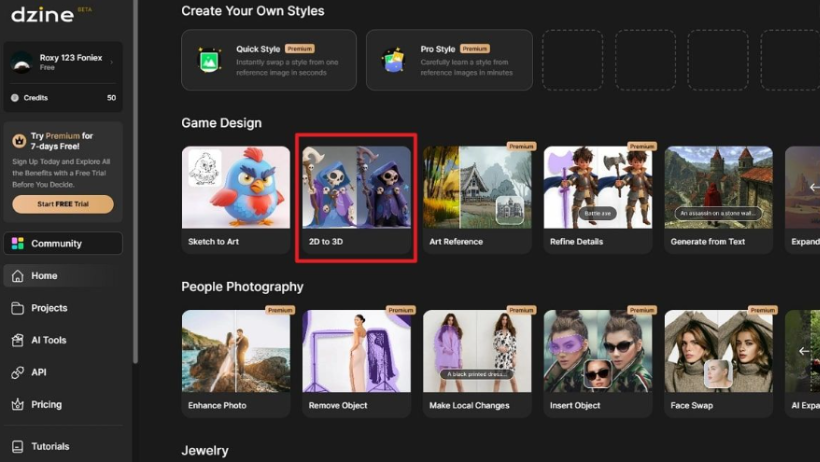This screenshot has width=820, height=462.
Task: Open the Generate from Text tool
Action: click(719, 200)
